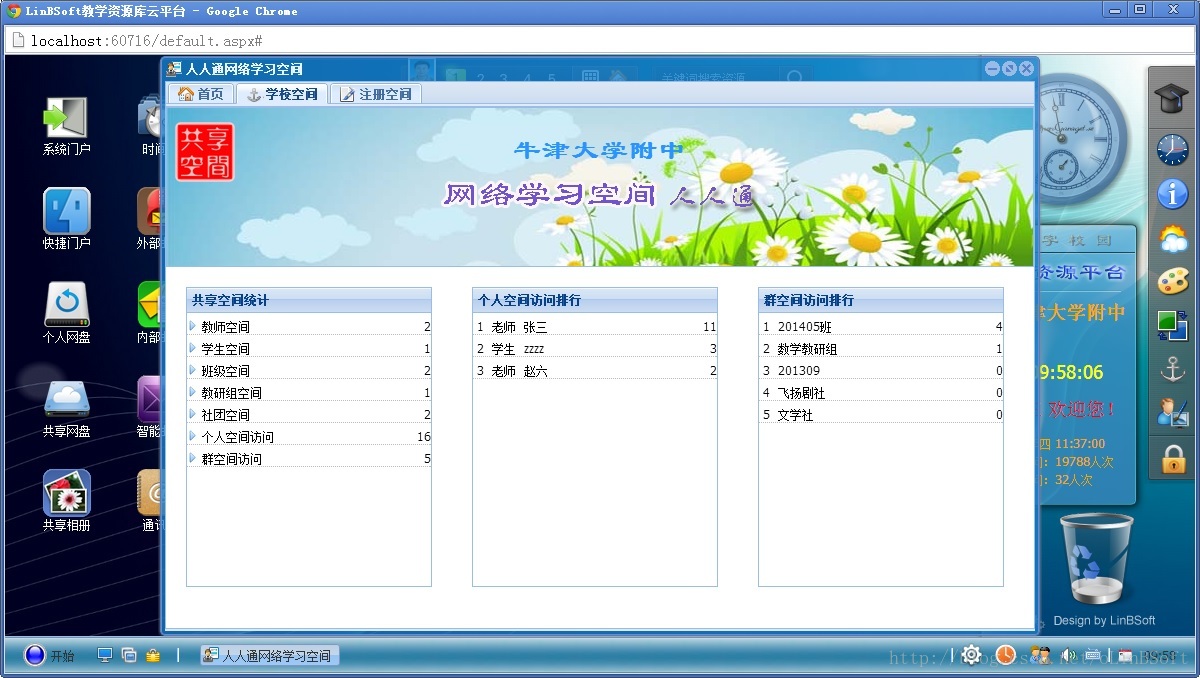The height and width of the screenshot is (678, 1200).
Task: Expand the 学生空间 row triangle
Action: (x=192, y=348)
